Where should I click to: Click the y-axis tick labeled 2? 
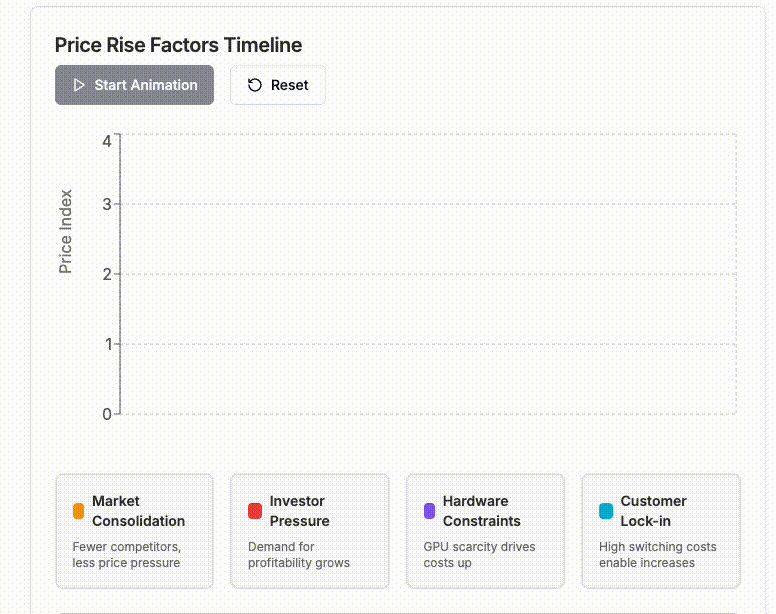tap(107, 274)
